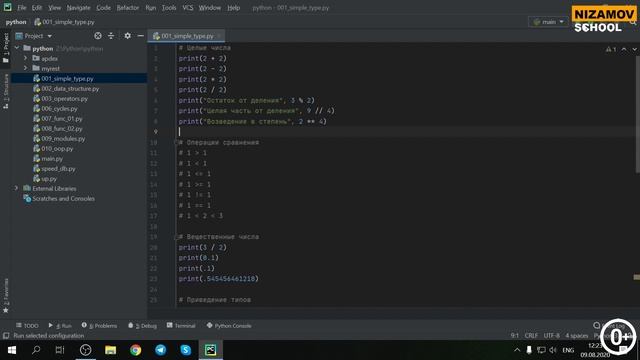The image size is (640, 360).
Task: Open Windows taskbar search
Action: pos(36,350)
